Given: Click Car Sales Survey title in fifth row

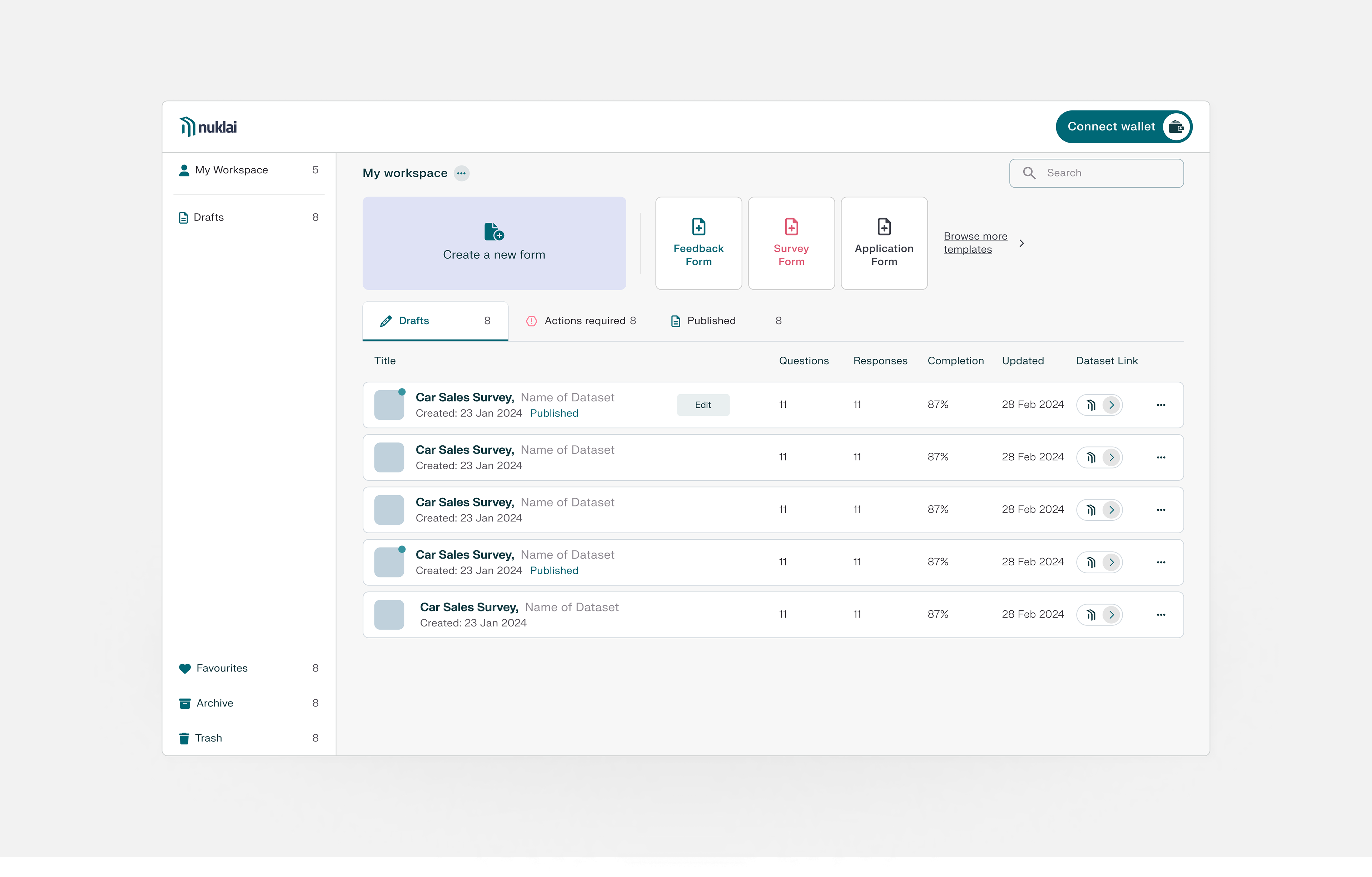Looking at the screenshot, I should coord(469,608).
